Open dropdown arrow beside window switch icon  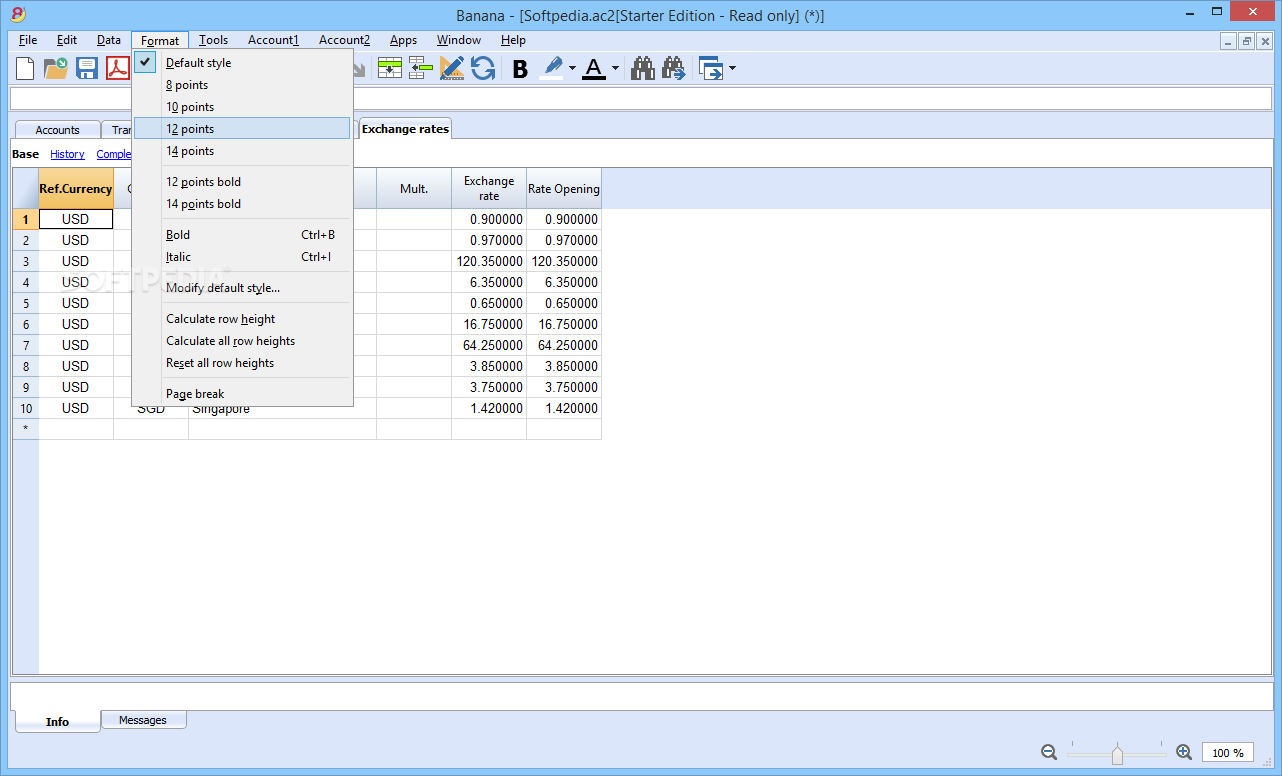[x=733, y=69]
